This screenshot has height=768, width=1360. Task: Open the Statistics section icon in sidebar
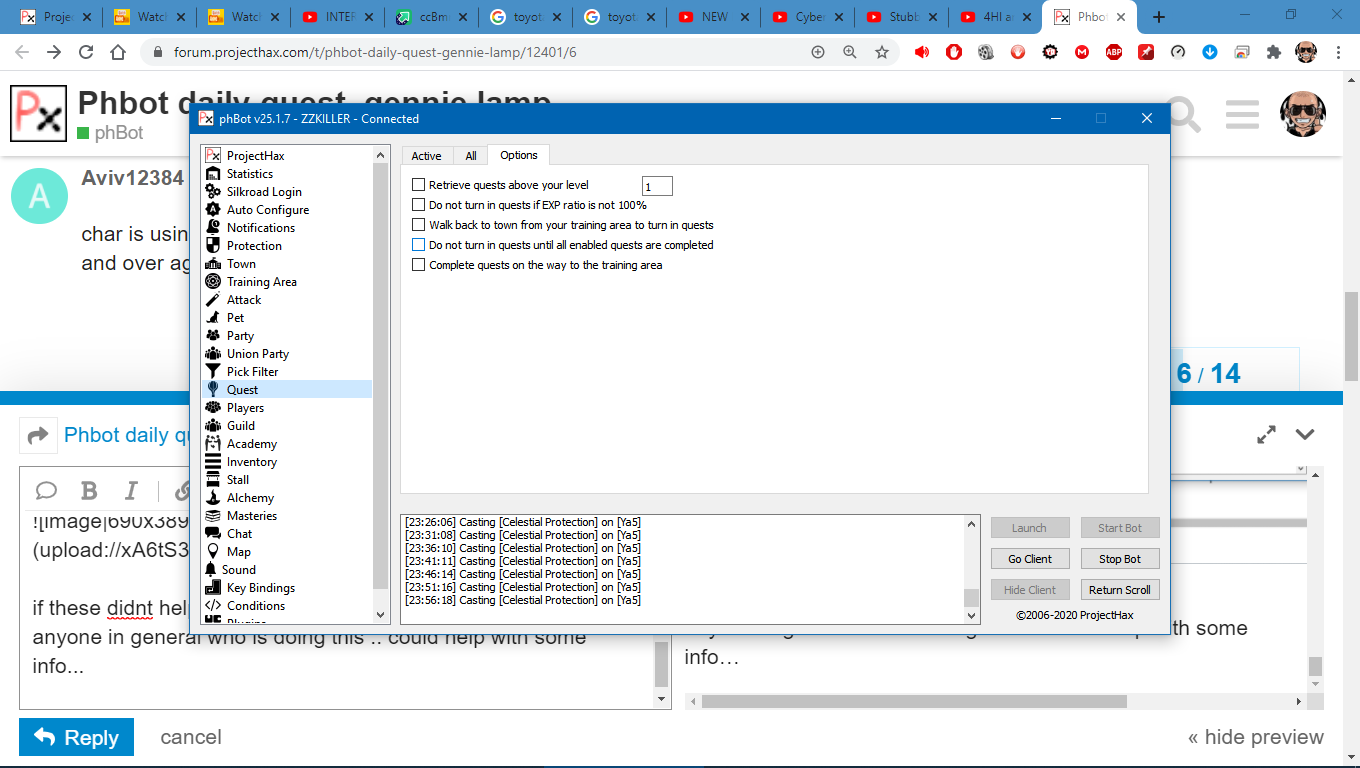point(212,174)
